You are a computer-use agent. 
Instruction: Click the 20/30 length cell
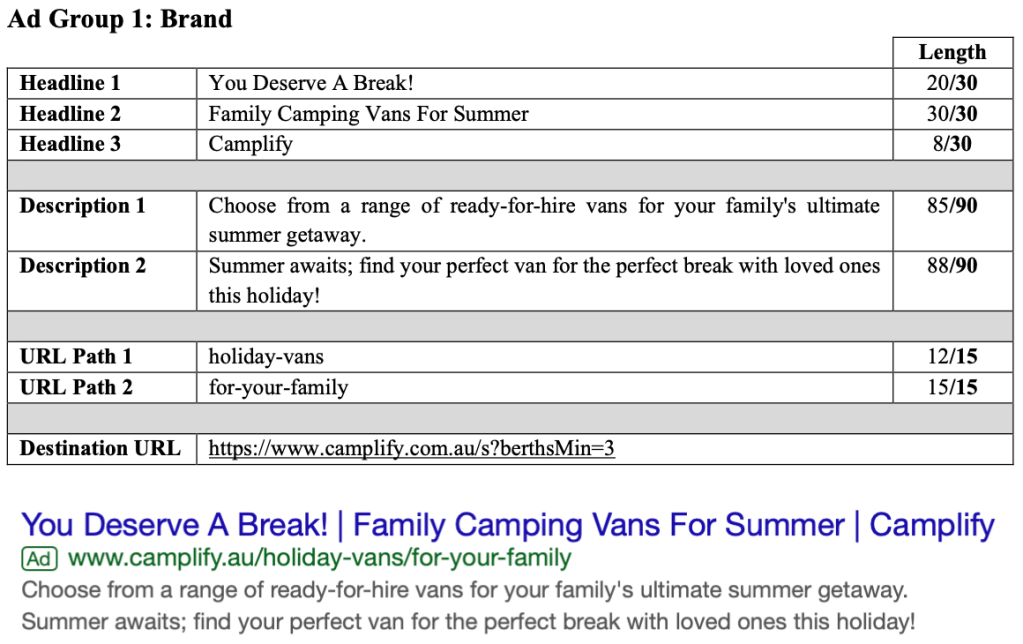tap(952, 83)
